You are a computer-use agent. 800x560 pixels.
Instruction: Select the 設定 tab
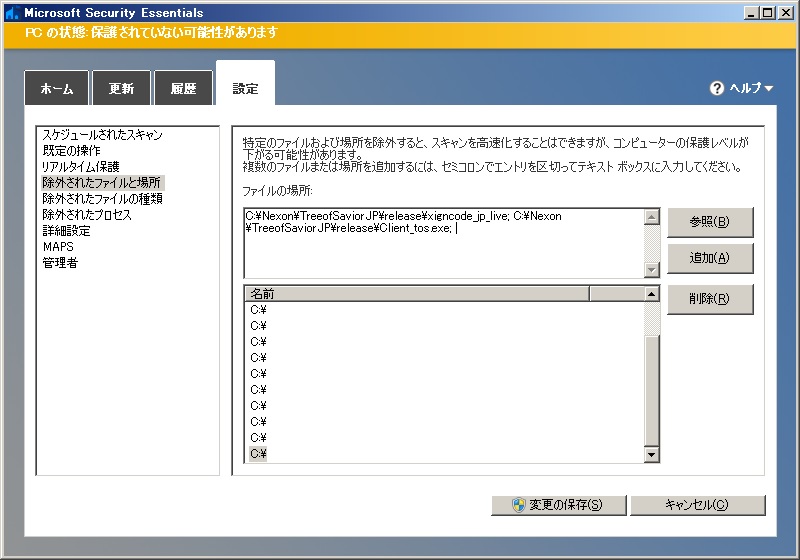point(245,84)
